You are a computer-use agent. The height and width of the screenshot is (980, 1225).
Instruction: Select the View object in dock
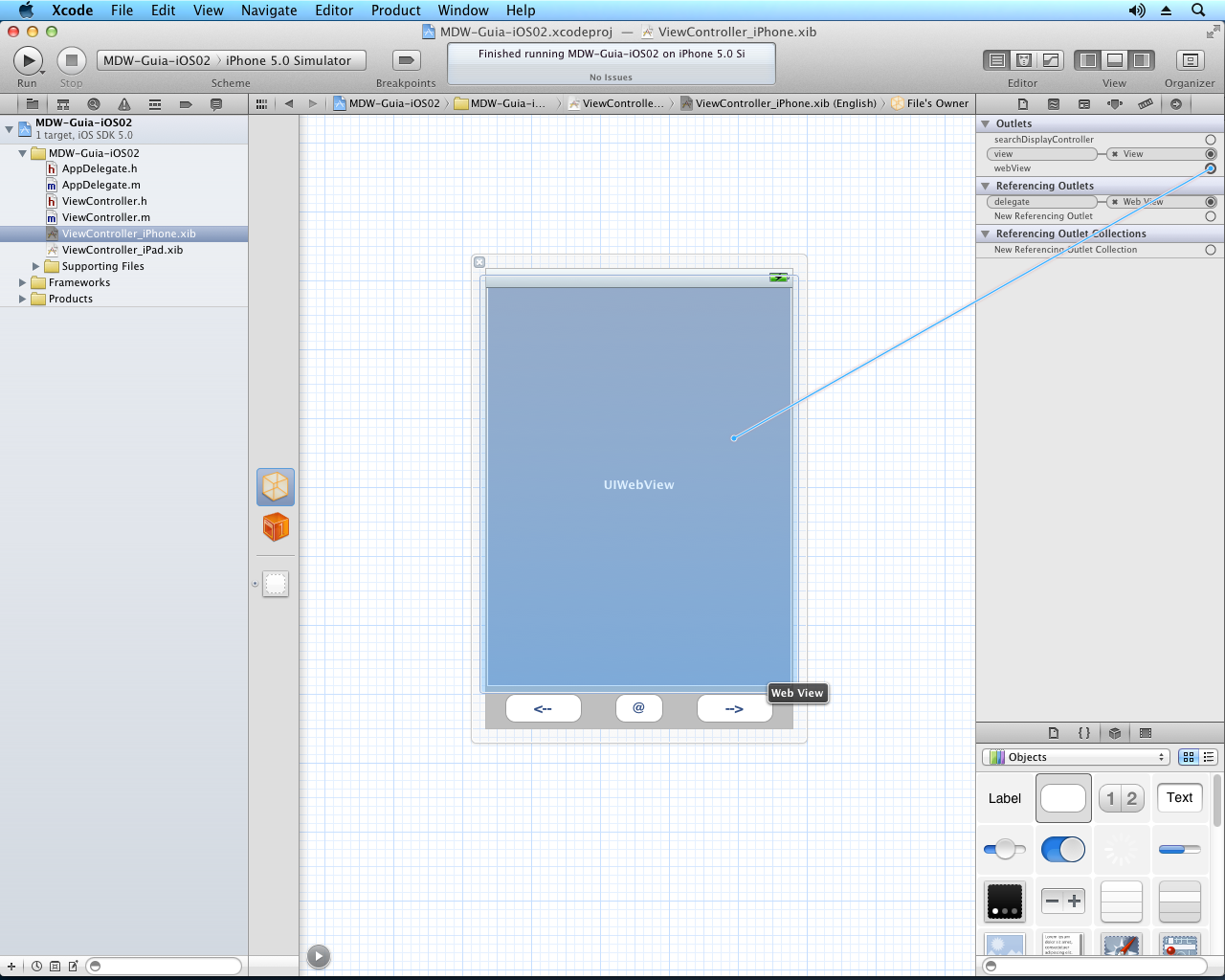276,584
